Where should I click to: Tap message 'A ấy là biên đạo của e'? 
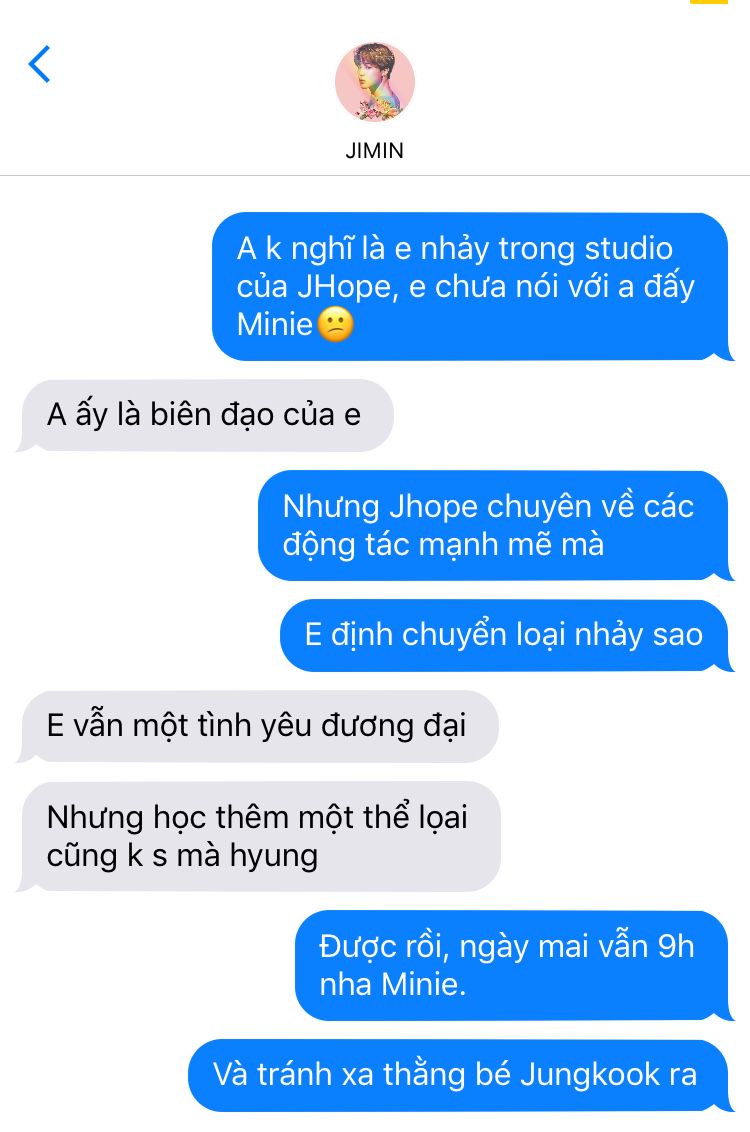click(x=205, y=415)
